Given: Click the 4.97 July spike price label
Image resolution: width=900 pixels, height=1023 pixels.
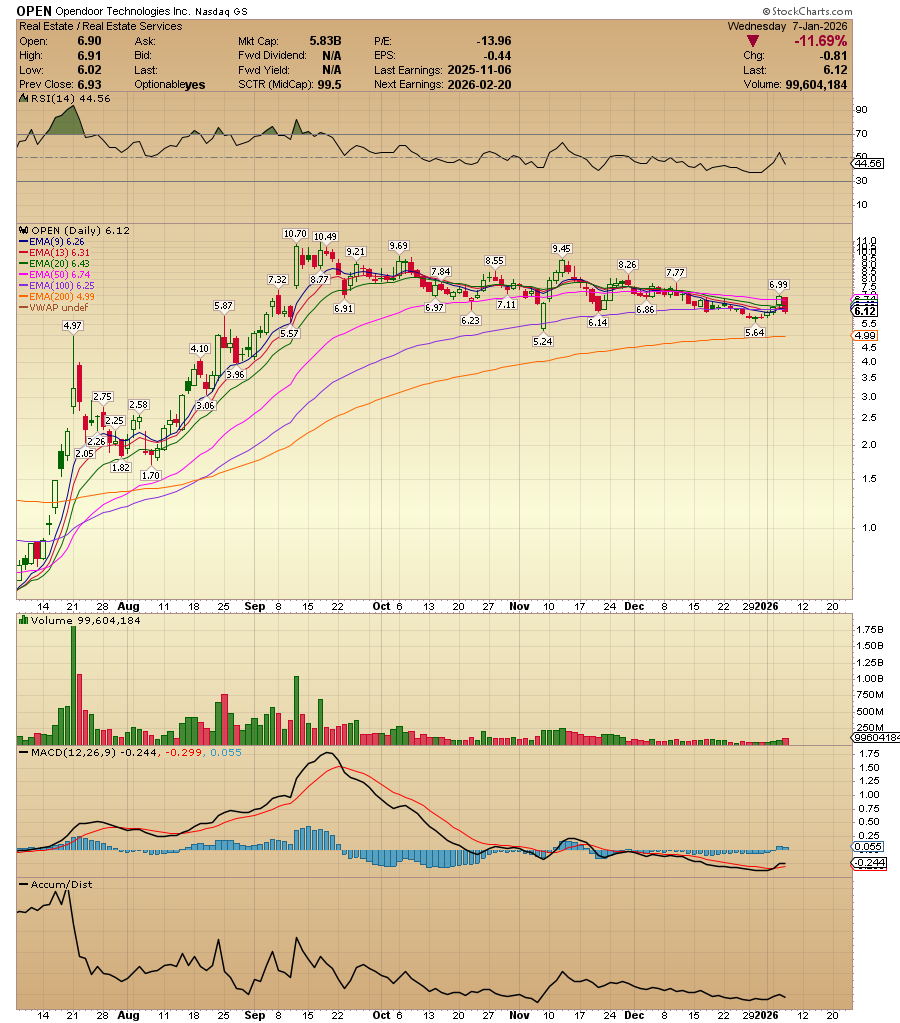Looking at the screenshot, I should pyautogui.click(x=72, y=326).
